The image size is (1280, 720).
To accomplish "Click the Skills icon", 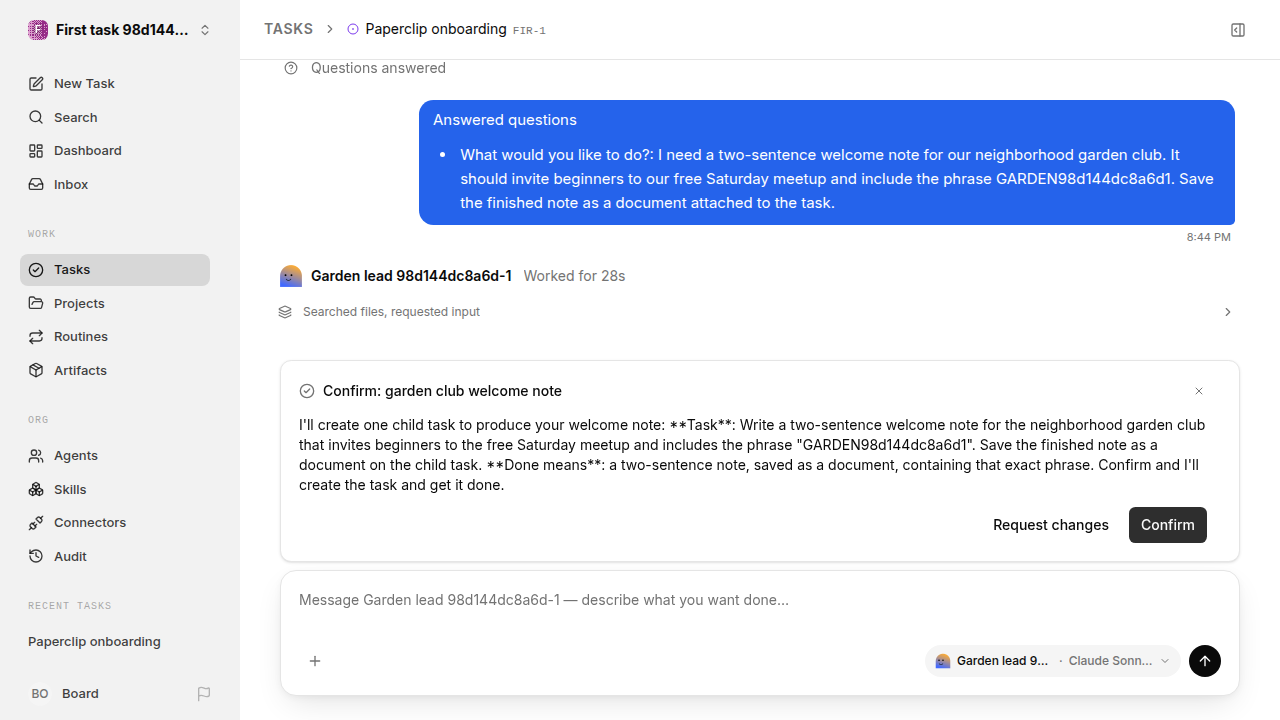I will coord(36,489).
